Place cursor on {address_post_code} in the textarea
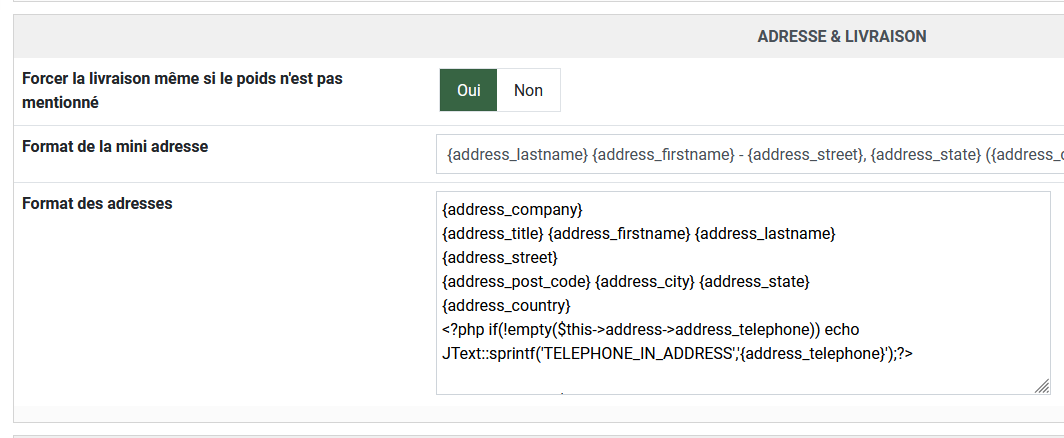The height and width of the screenshot is (438, 1064). coord(516,281)
